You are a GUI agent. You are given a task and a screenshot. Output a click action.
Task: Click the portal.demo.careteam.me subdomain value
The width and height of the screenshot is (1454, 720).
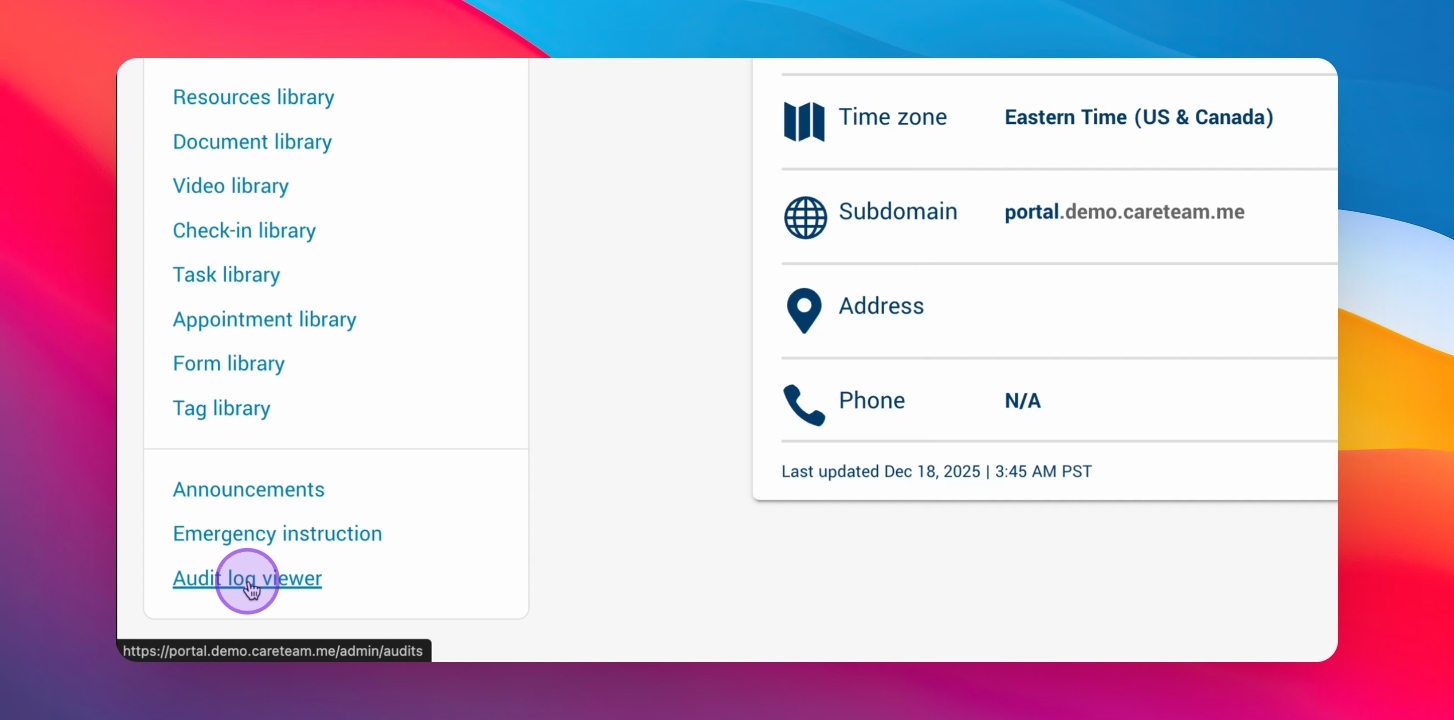(x=1125, y=212)
